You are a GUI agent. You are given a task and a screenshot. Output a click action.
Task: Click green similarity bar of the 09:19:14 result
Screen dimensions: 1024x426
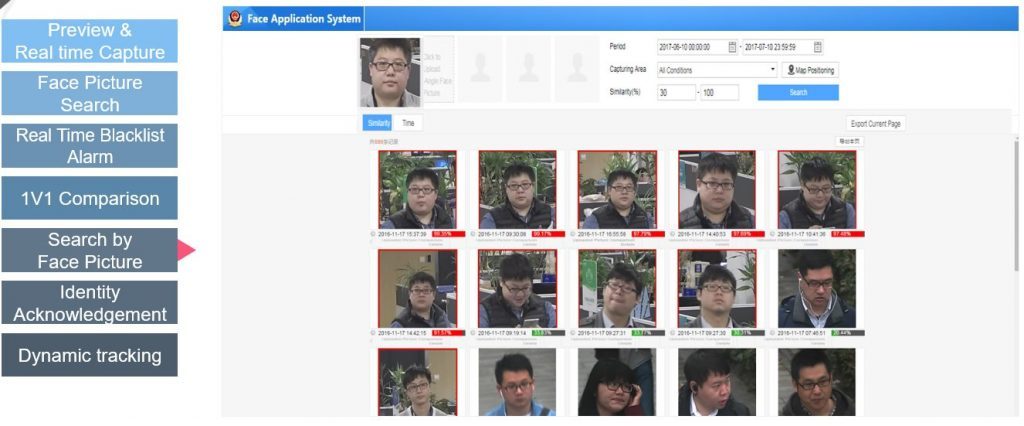[549, 333]
